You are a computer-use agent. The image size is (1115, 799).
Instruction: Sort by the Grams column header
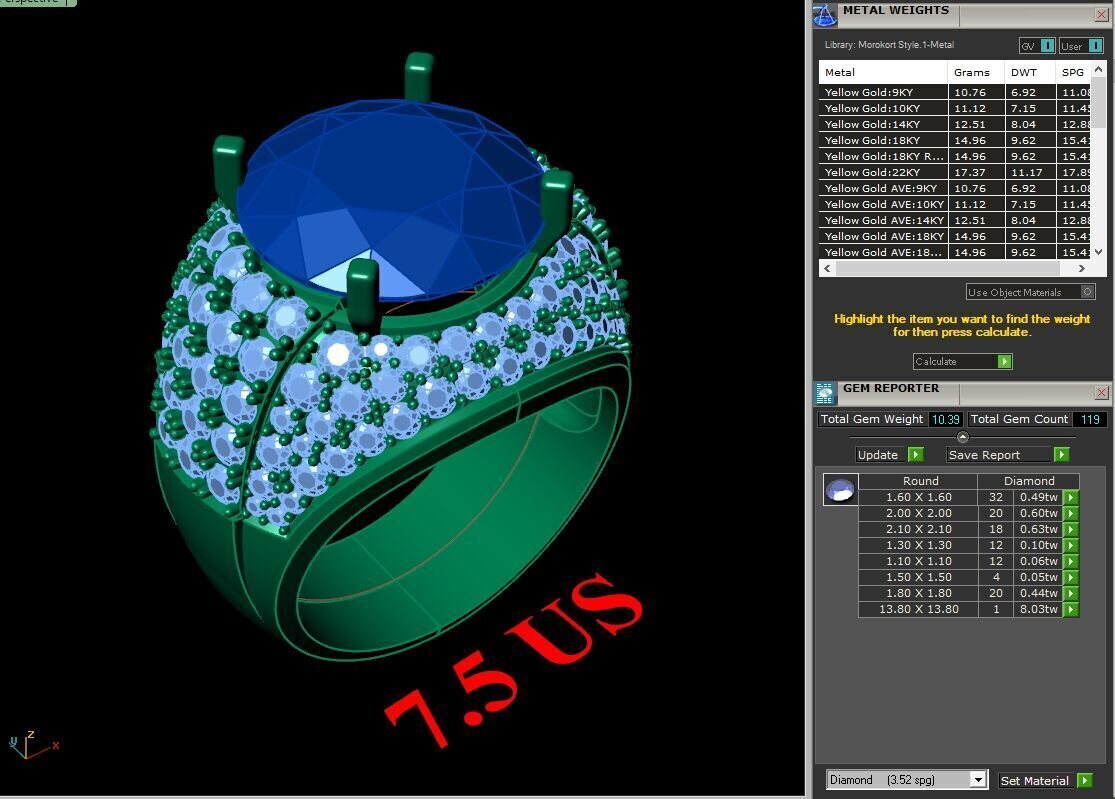click(976, 72)
